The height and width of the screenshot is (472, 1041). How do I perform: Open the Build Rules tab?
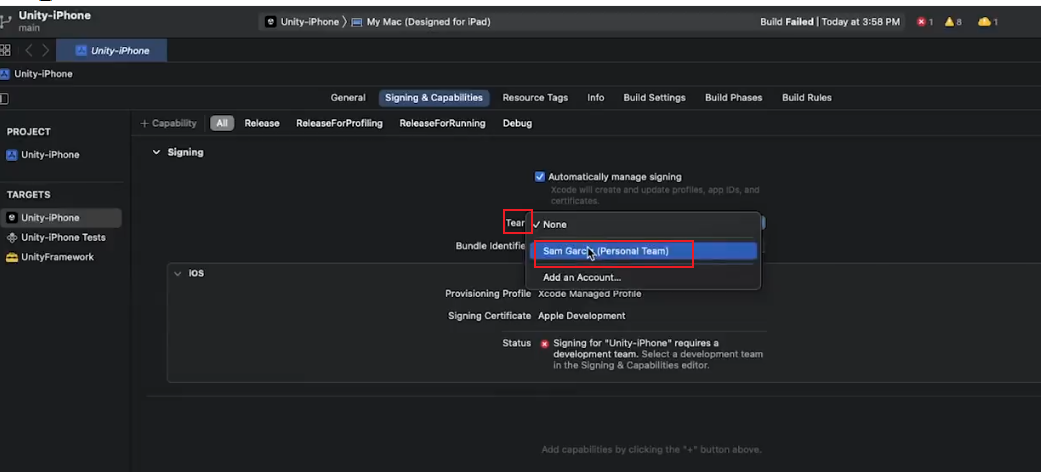807,98
